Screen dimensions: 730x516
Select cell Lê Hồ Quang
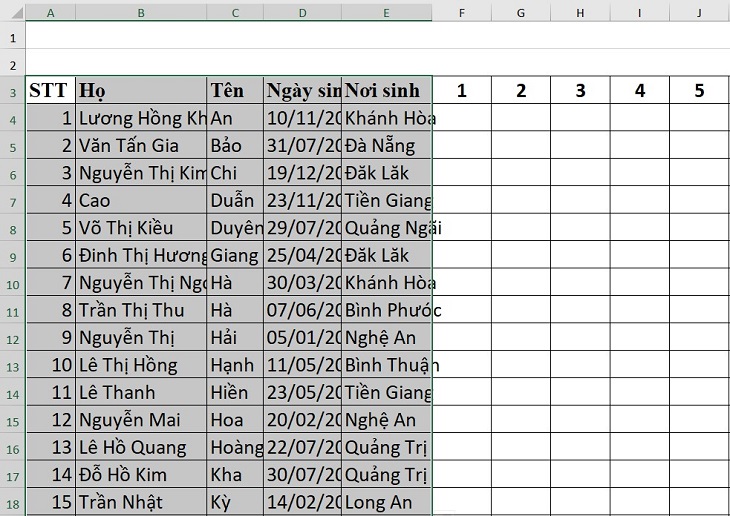tap(141, 448)
